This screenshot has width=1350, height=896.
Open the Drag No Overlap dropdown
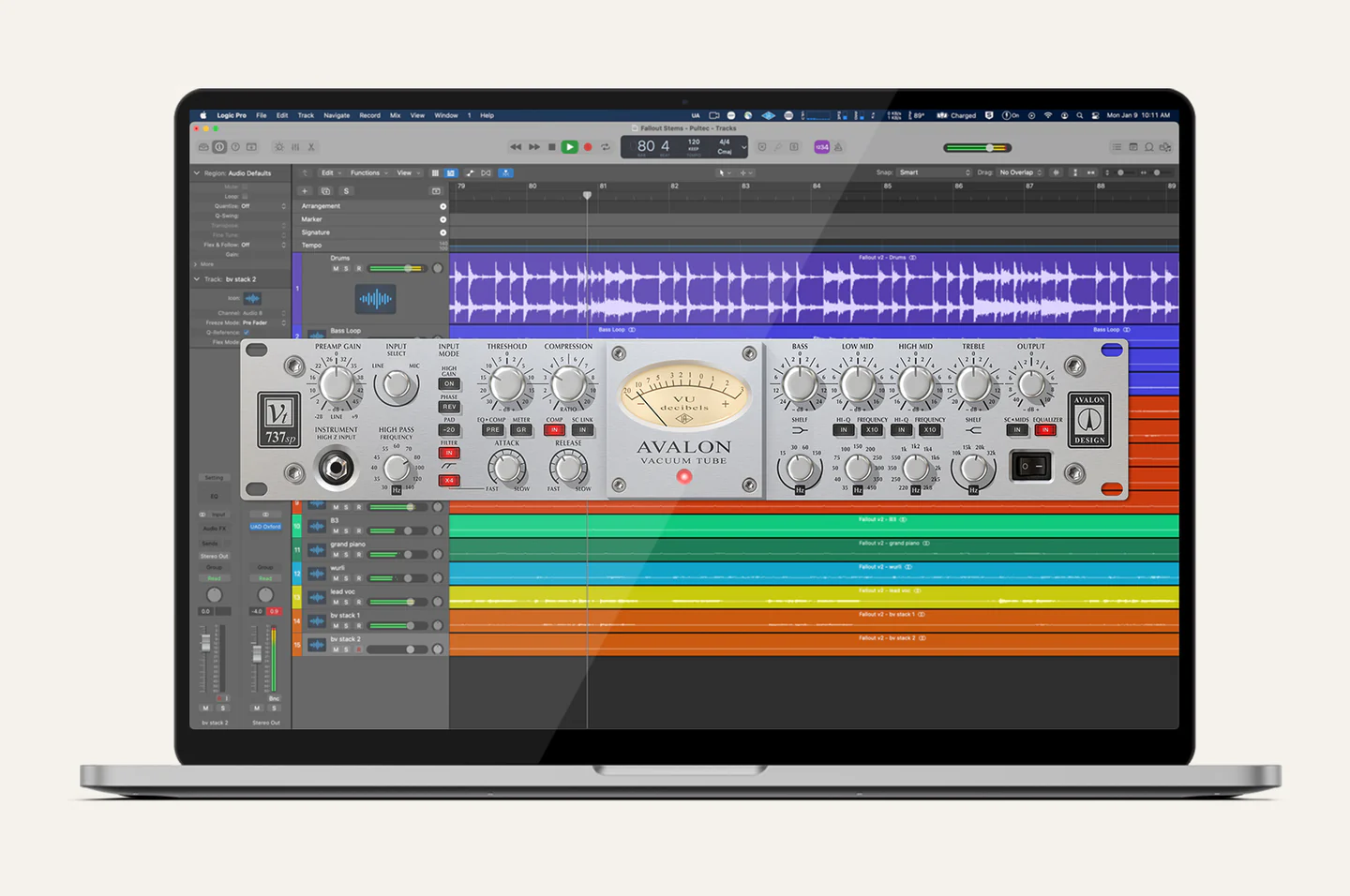coord(1020,172)
